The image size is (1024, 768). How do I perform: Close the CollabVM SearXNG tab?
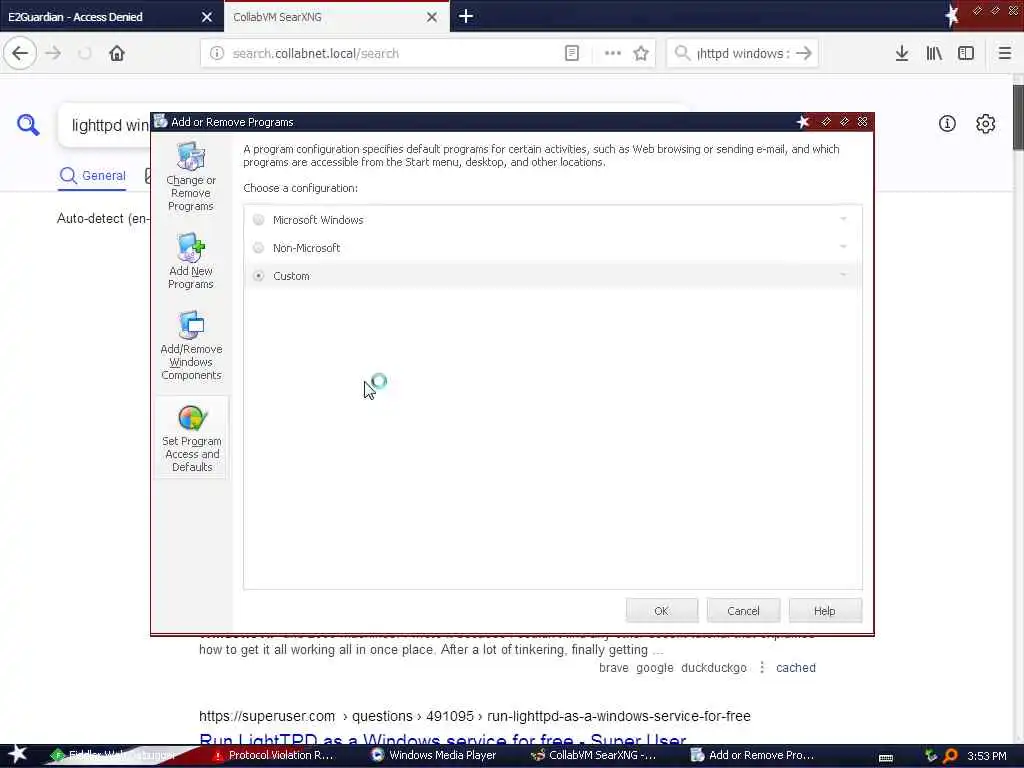432,17
